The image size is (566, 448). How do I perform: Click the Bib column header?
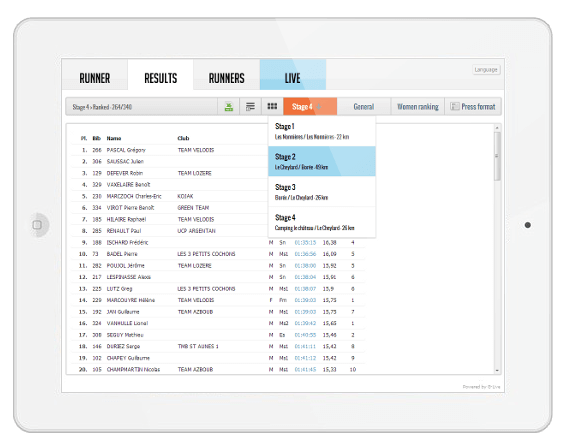point(96,138)
